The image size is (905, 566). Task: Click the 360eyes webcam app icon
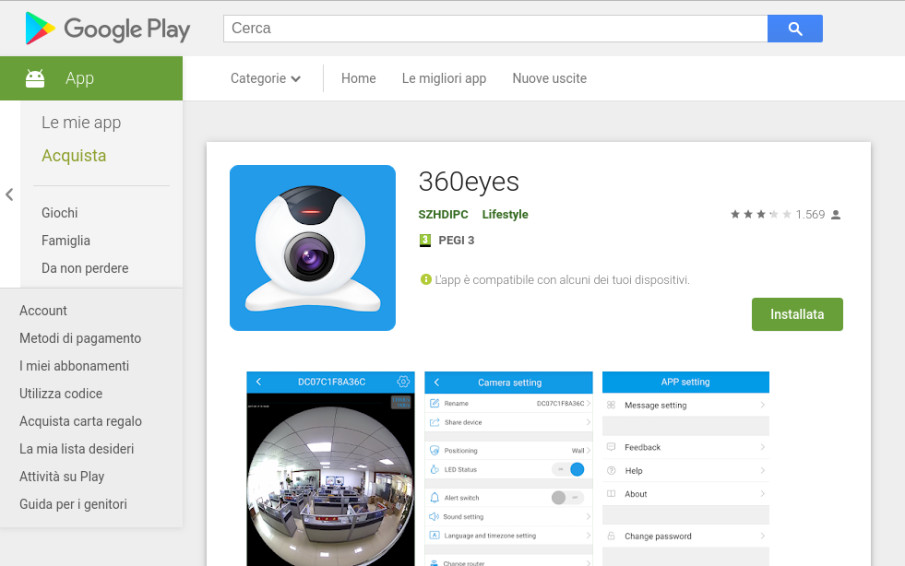[313, 248]
